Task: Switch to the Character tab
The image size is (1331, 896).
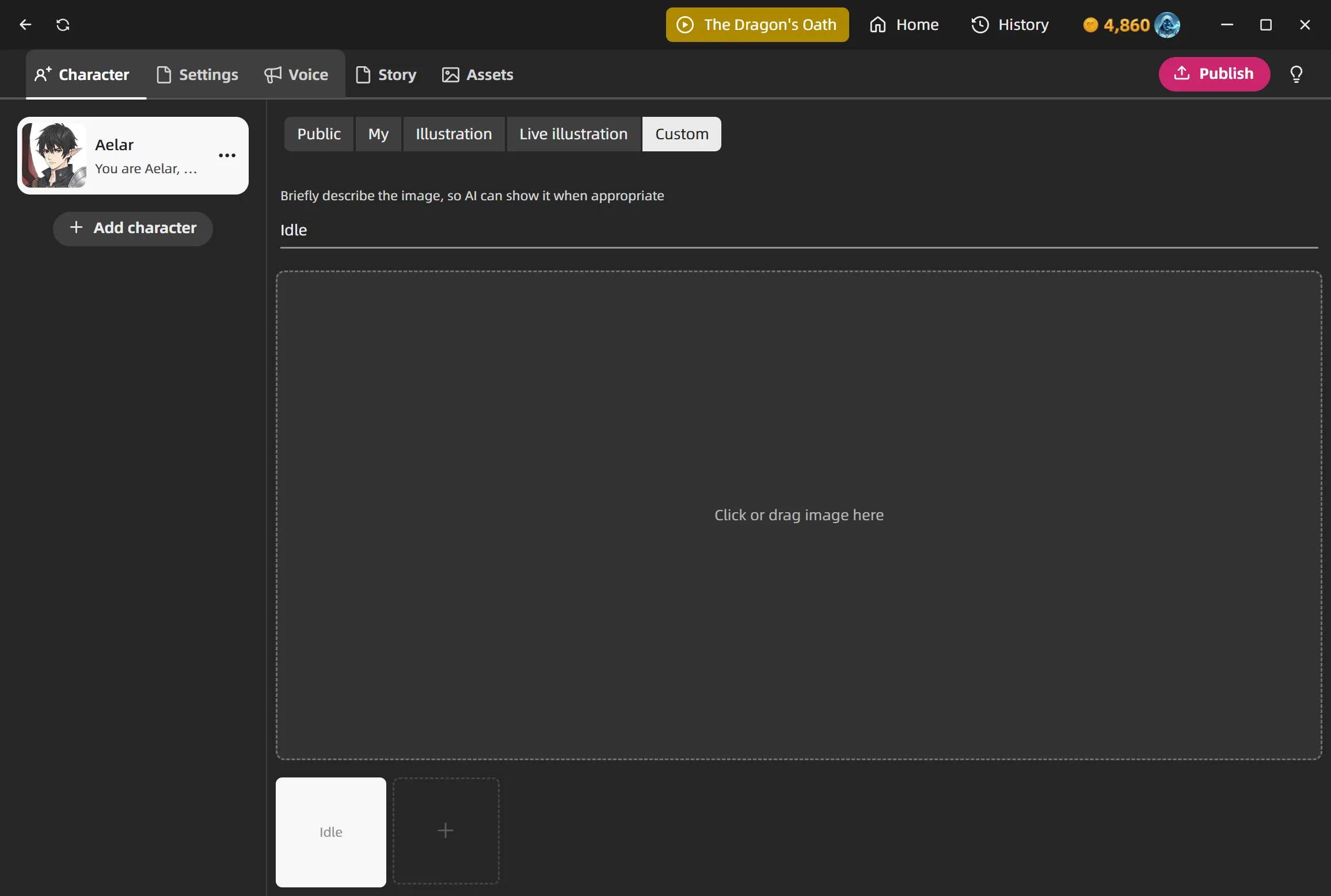Action: click(86, 75)
